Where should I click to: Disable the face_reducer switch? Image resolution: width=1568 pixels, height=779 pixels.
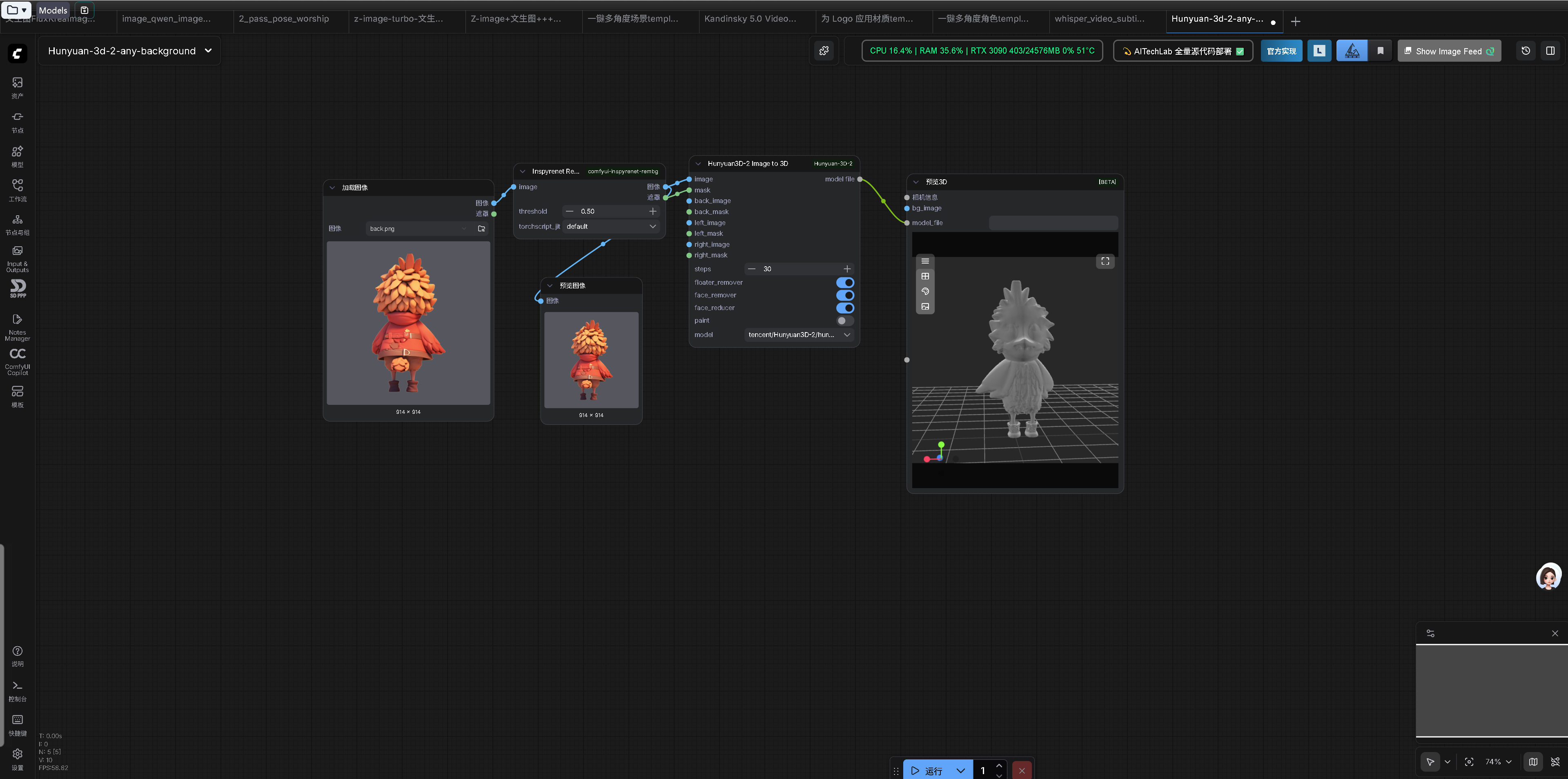point(845,308)
